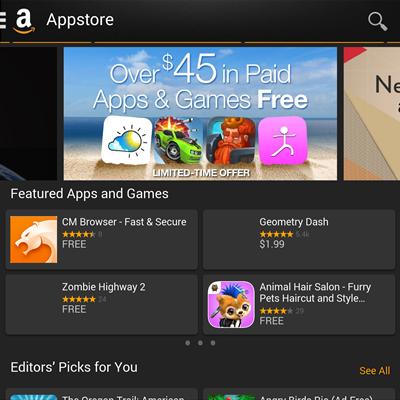Screen dimensions: 400x400
Task: Tap the Appstore title text
Action: coord(80,20)
